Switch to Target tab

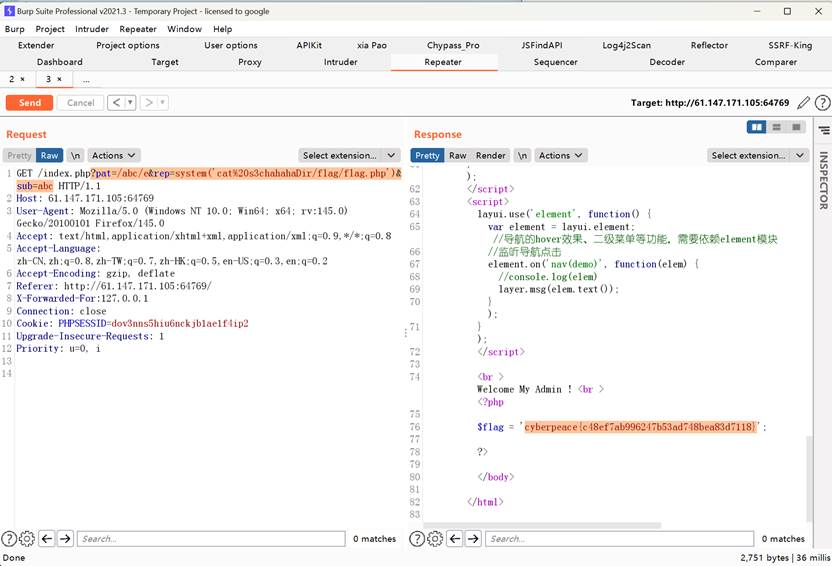coord(164,62)
